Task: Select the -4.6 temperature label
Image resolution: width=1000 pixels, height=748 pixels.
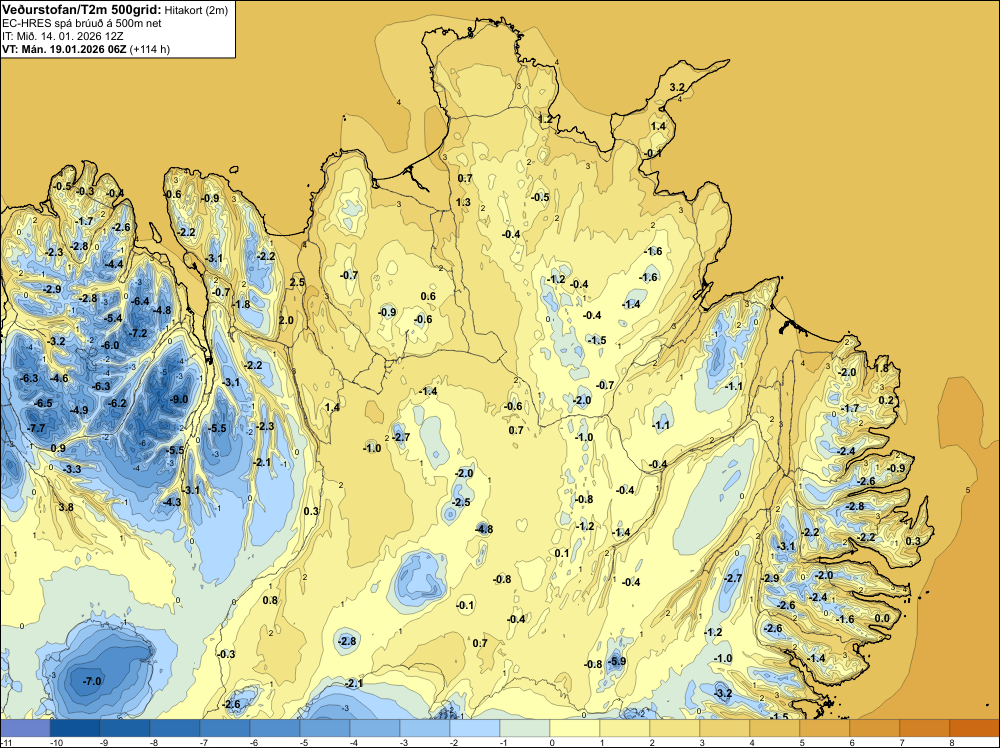Action: tap(59, 378)
